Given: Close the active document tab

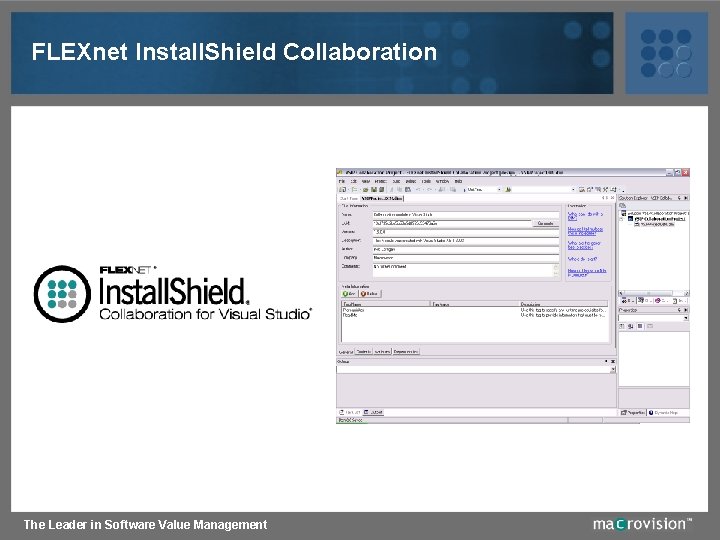Looking at the screenshot, I should click(613, 197).
